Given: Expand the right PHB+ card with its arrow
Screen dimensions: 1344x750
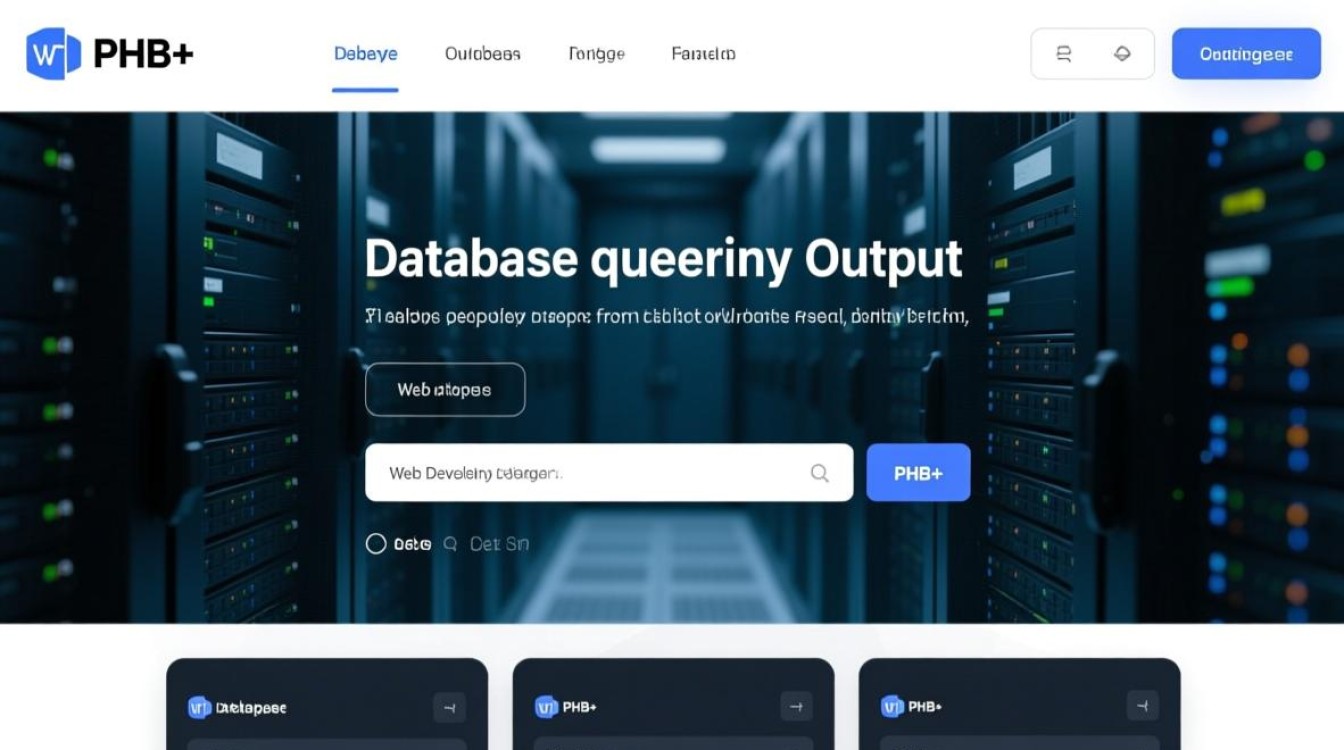Looking at the screenshot, I should tap(1142, 708).
